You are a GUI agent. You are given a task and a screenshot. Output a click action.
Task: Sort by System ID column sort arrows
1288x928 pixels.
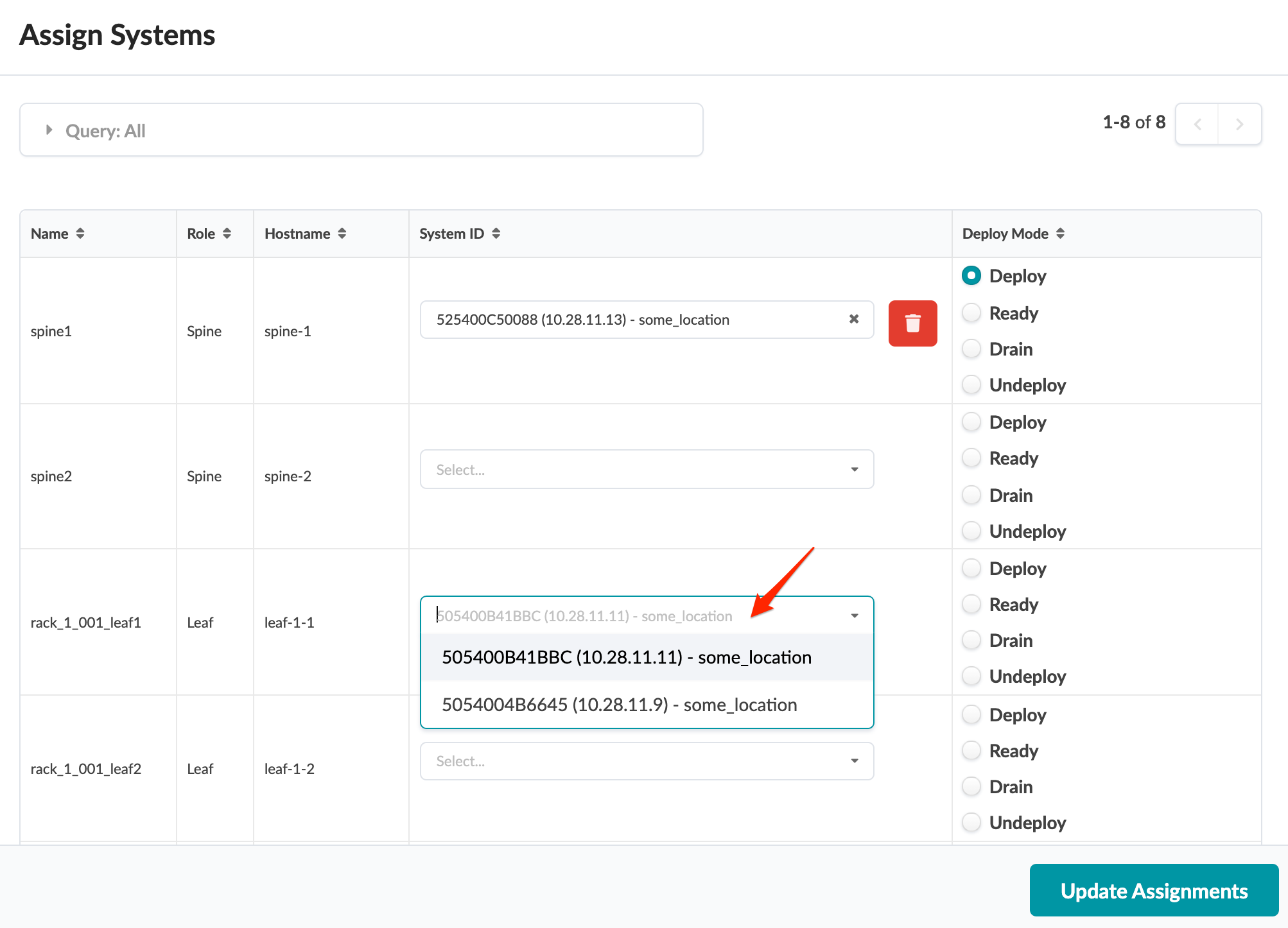(x=496, y=234)
